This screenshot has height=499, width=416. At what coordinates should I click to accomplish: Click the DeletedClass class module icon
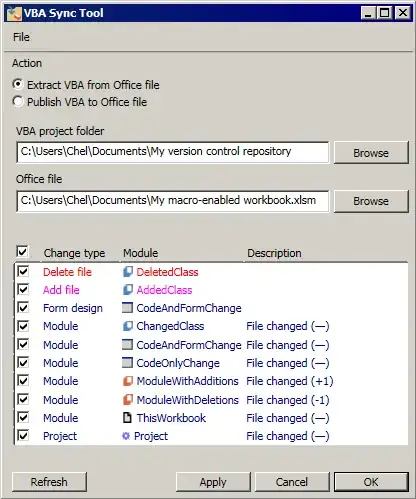127,272
